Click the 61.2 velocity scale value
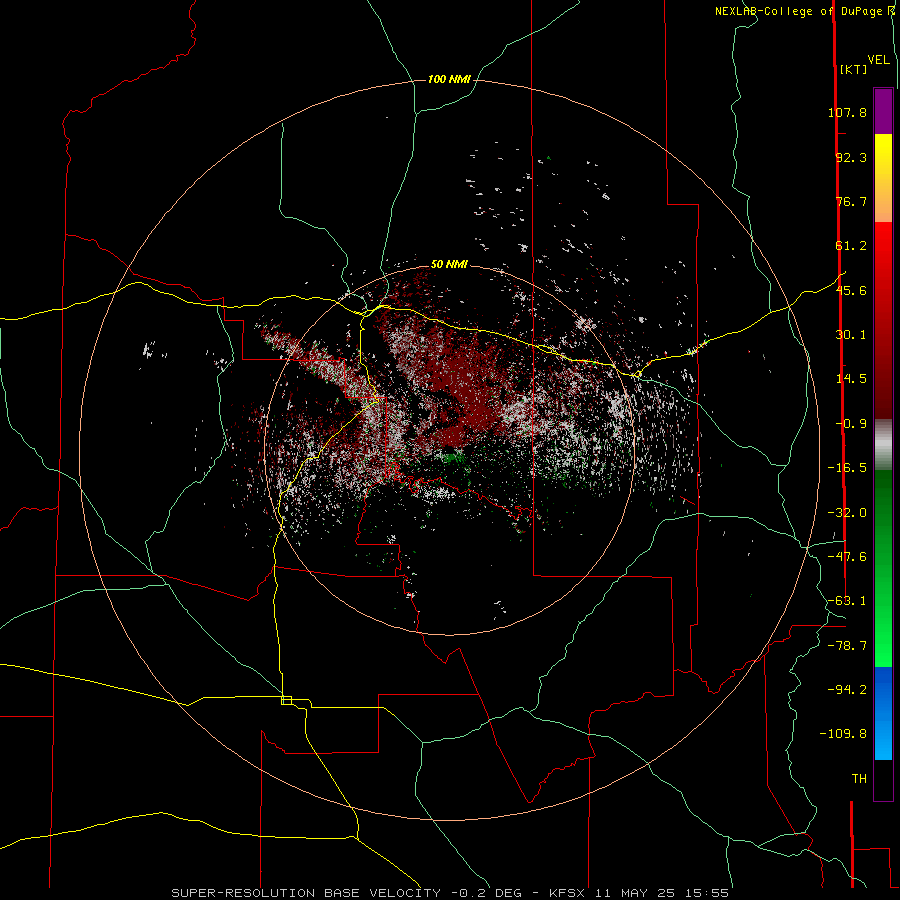900x900 pixels. pyautogui.click(x=851, y=246)
